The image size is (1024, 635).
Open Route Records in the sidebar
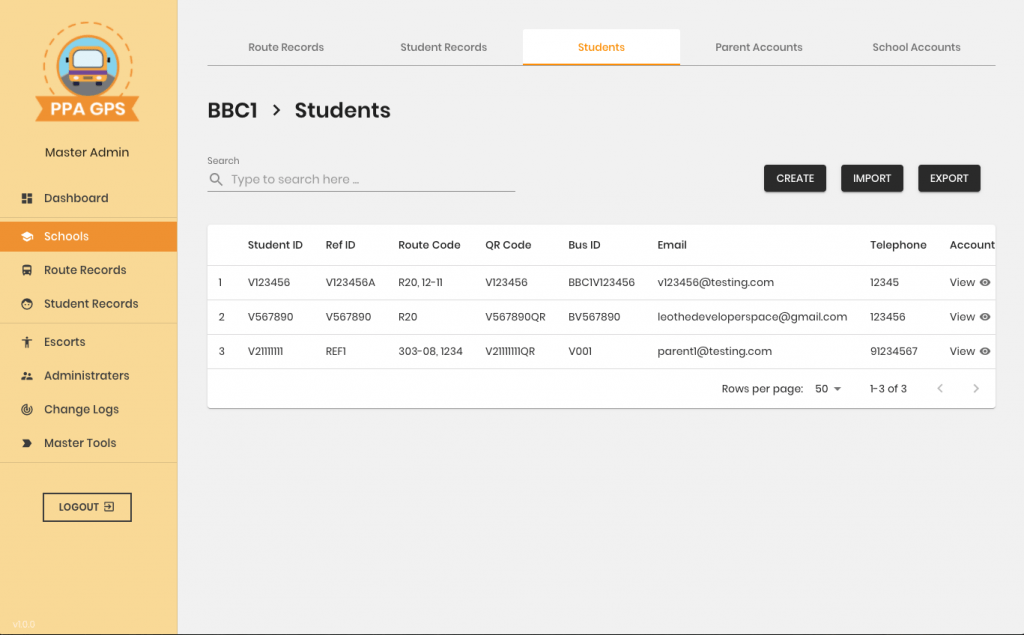pyautogui.click(x=88, y=270)
